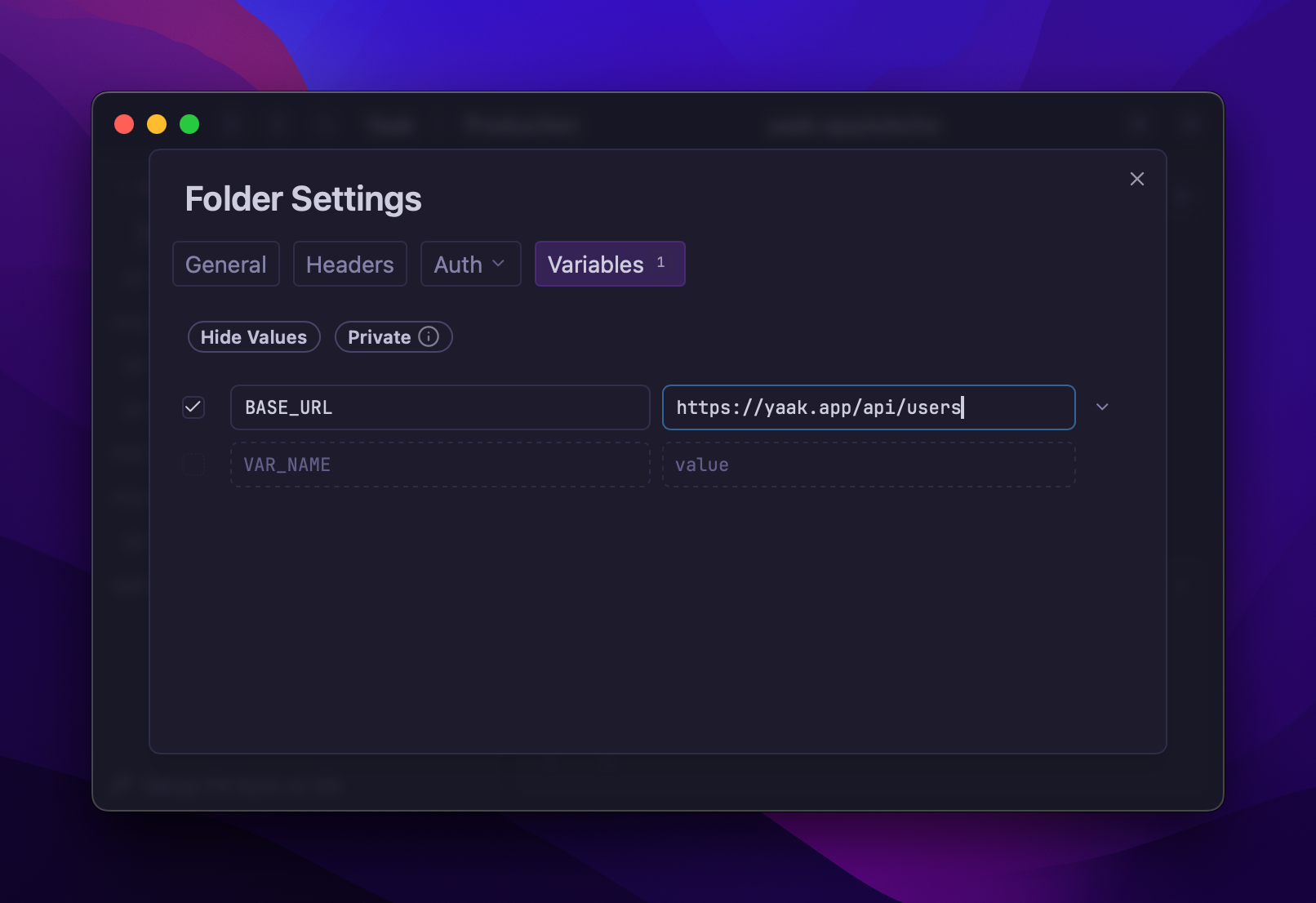The image size is (1316, 903).
Task: Click the info icon inside the Private button
Action: click(429, 336)
